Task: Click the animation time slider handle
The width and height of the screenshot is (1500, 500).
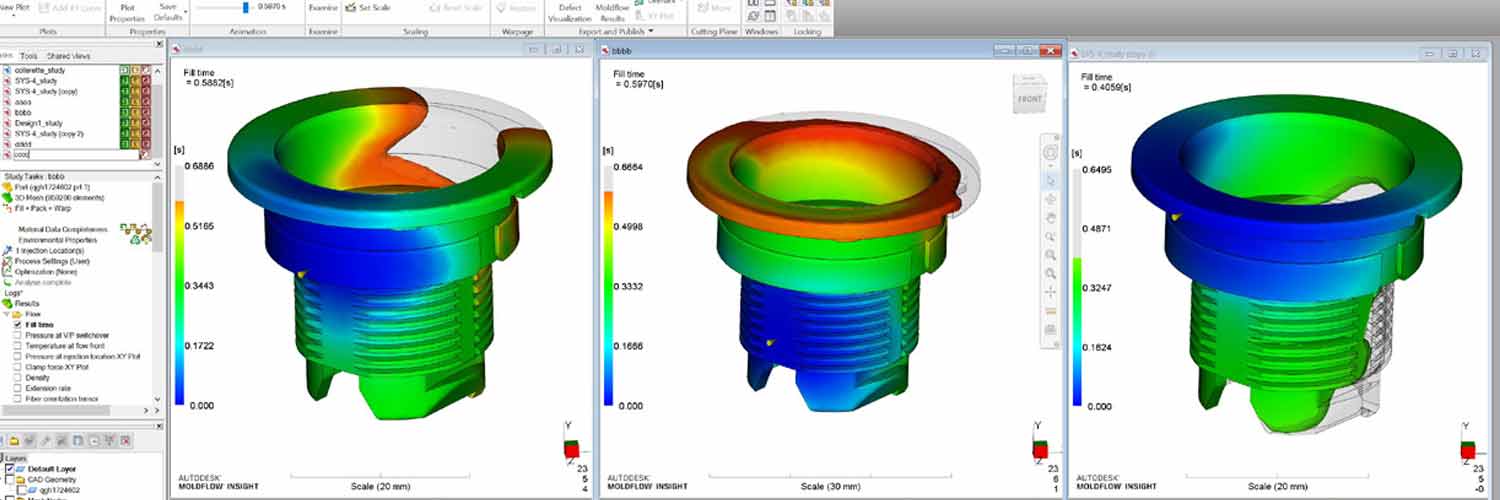Action: point(246,7)
